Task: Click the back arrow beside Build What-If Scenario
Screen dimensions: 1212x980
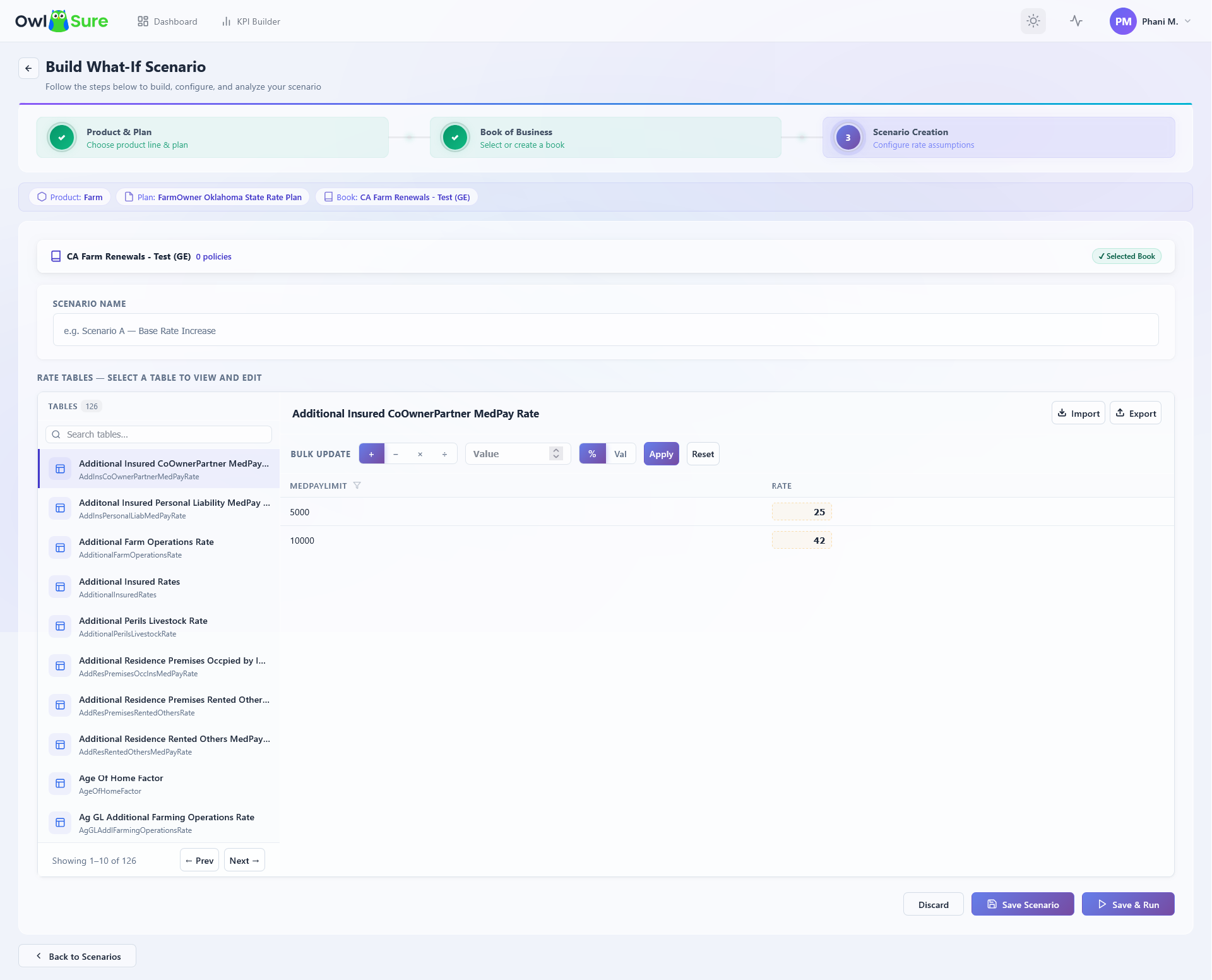Action: point(28,68)
